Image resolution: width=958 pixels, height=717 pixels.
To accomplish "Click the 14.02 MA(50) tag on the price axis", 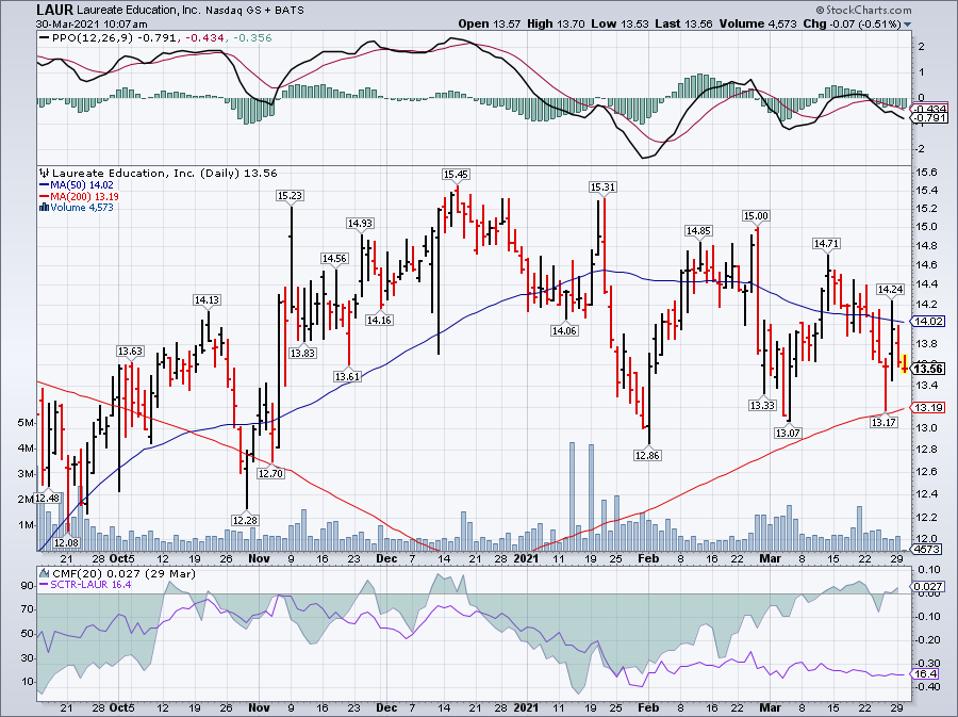I will coord(928,321).
